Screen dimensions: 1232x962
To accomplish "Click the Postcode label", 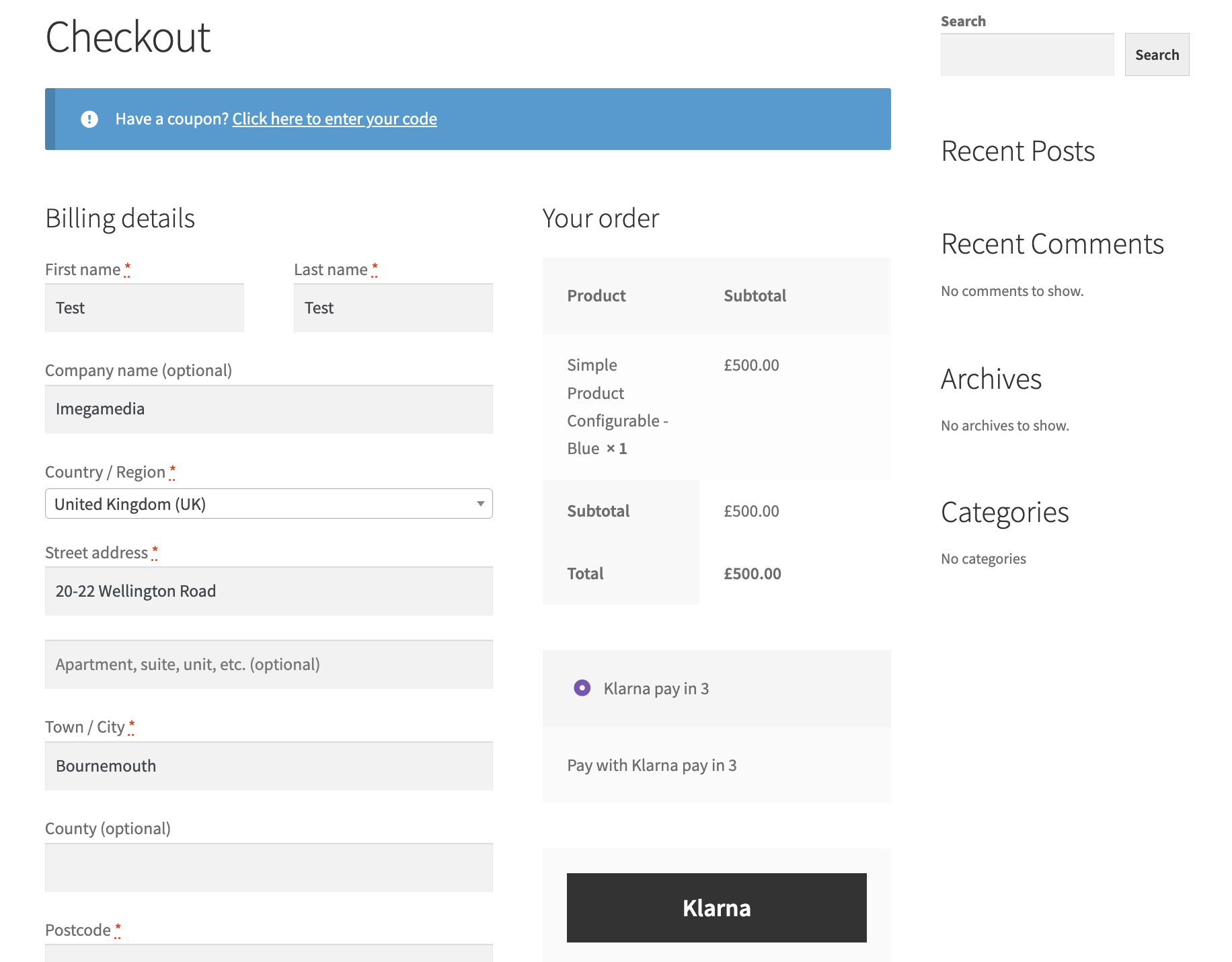I will 78,930.
